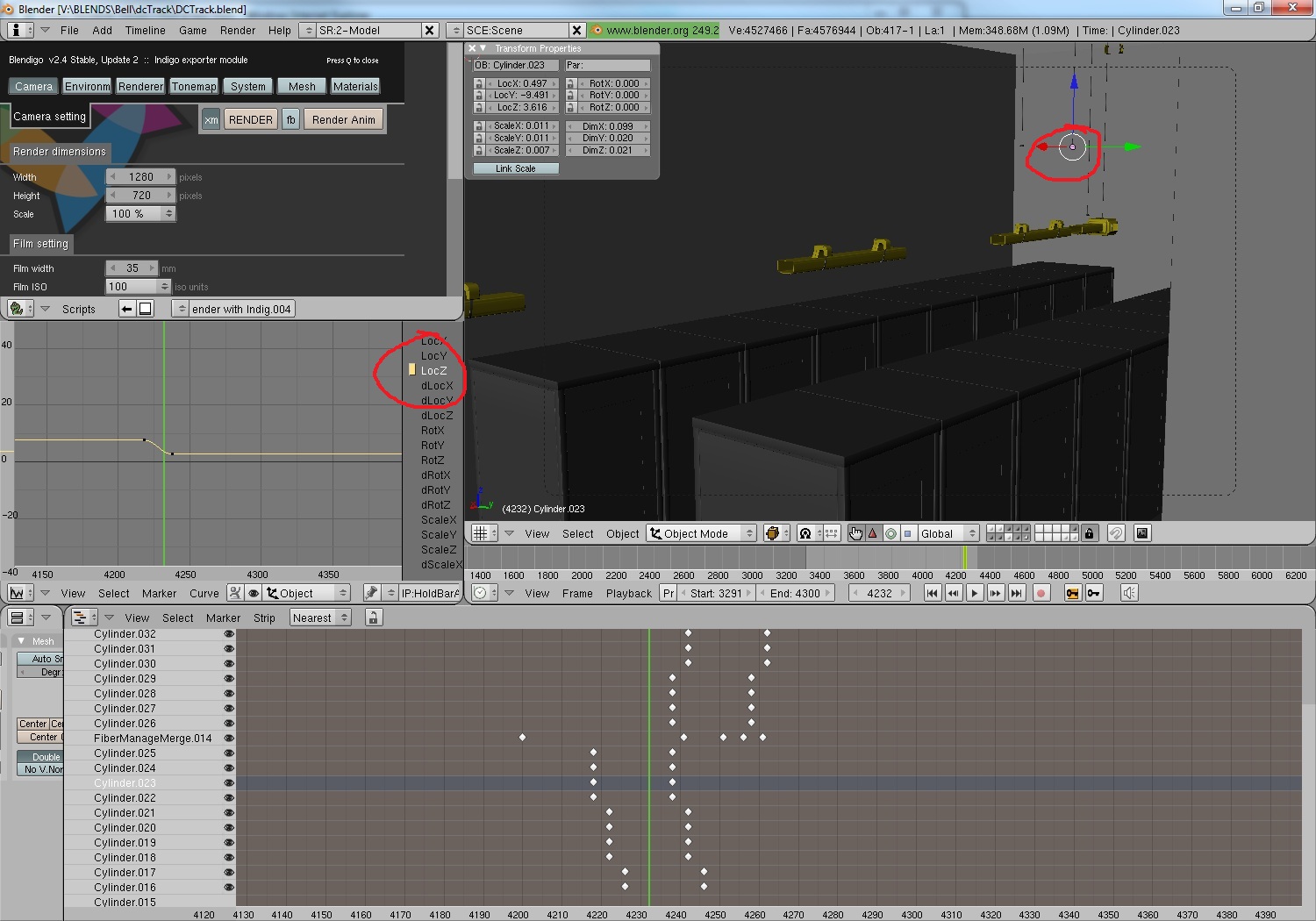Click the Render Anim button

[343, 119]
